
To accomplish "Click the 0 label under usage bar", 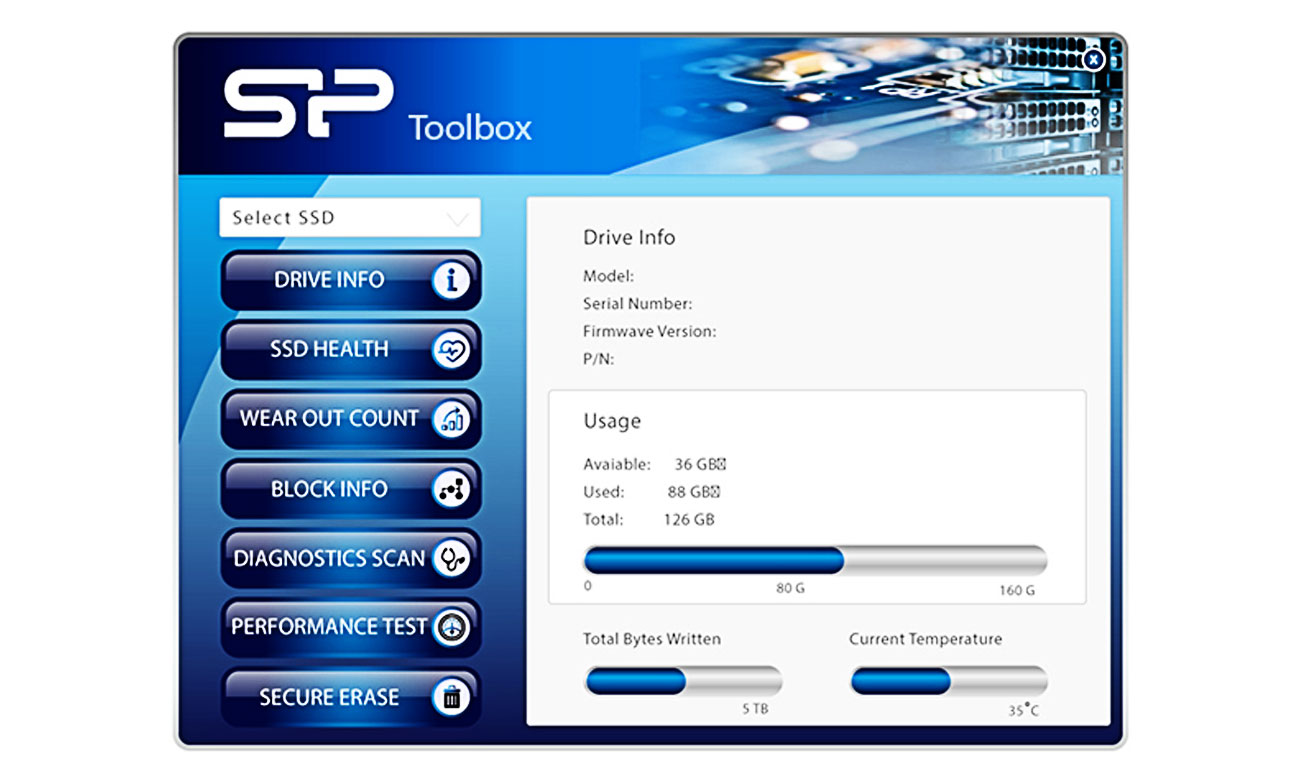I will click(587, 586).
